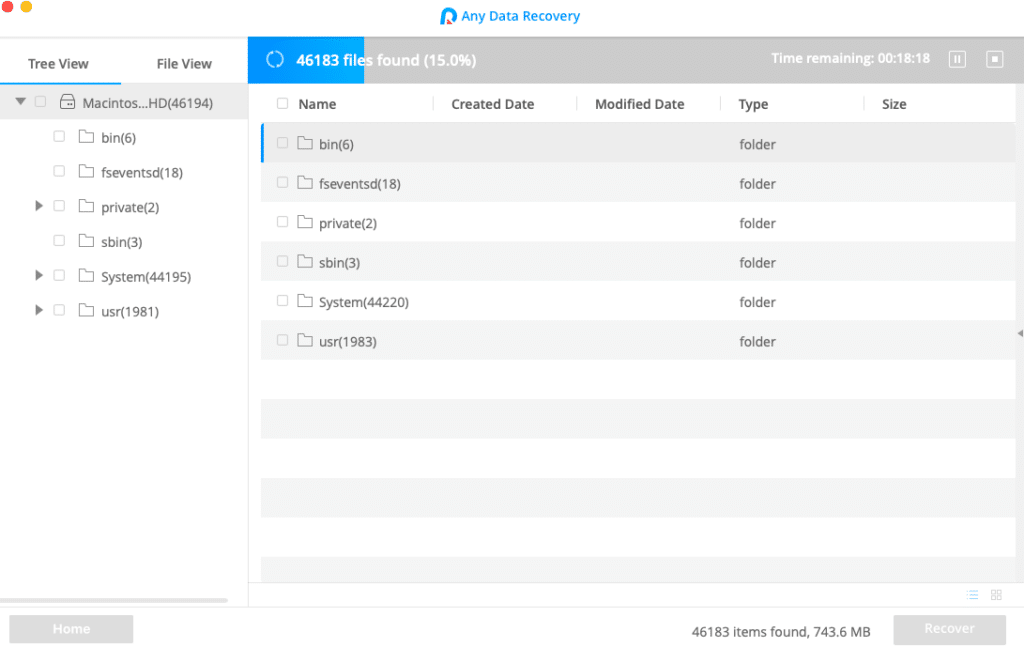Pause the ongoing file scan
This screenshot has width=1024, height=647.
957,59
